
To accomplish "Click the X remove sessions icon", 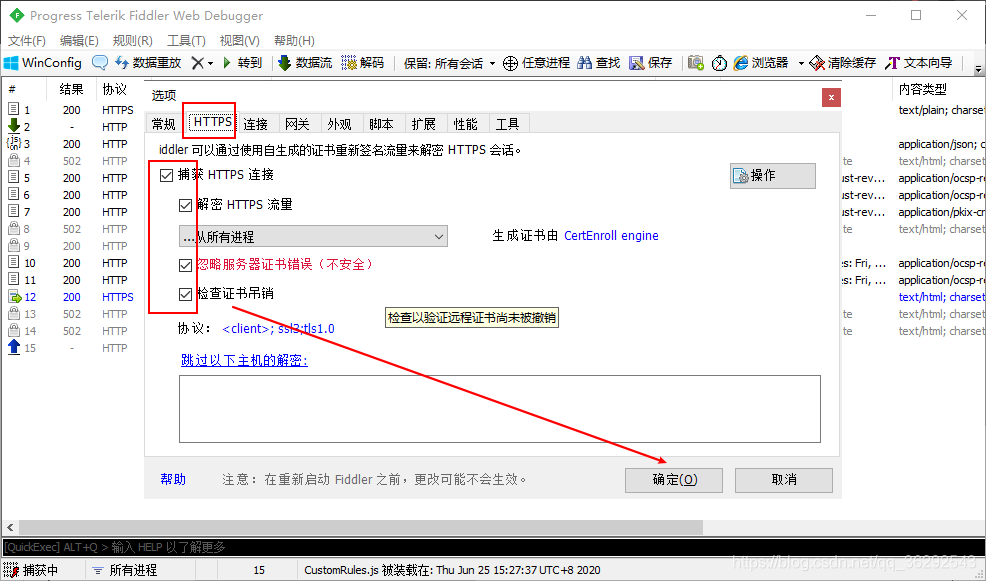I will [x=197, y=63].
